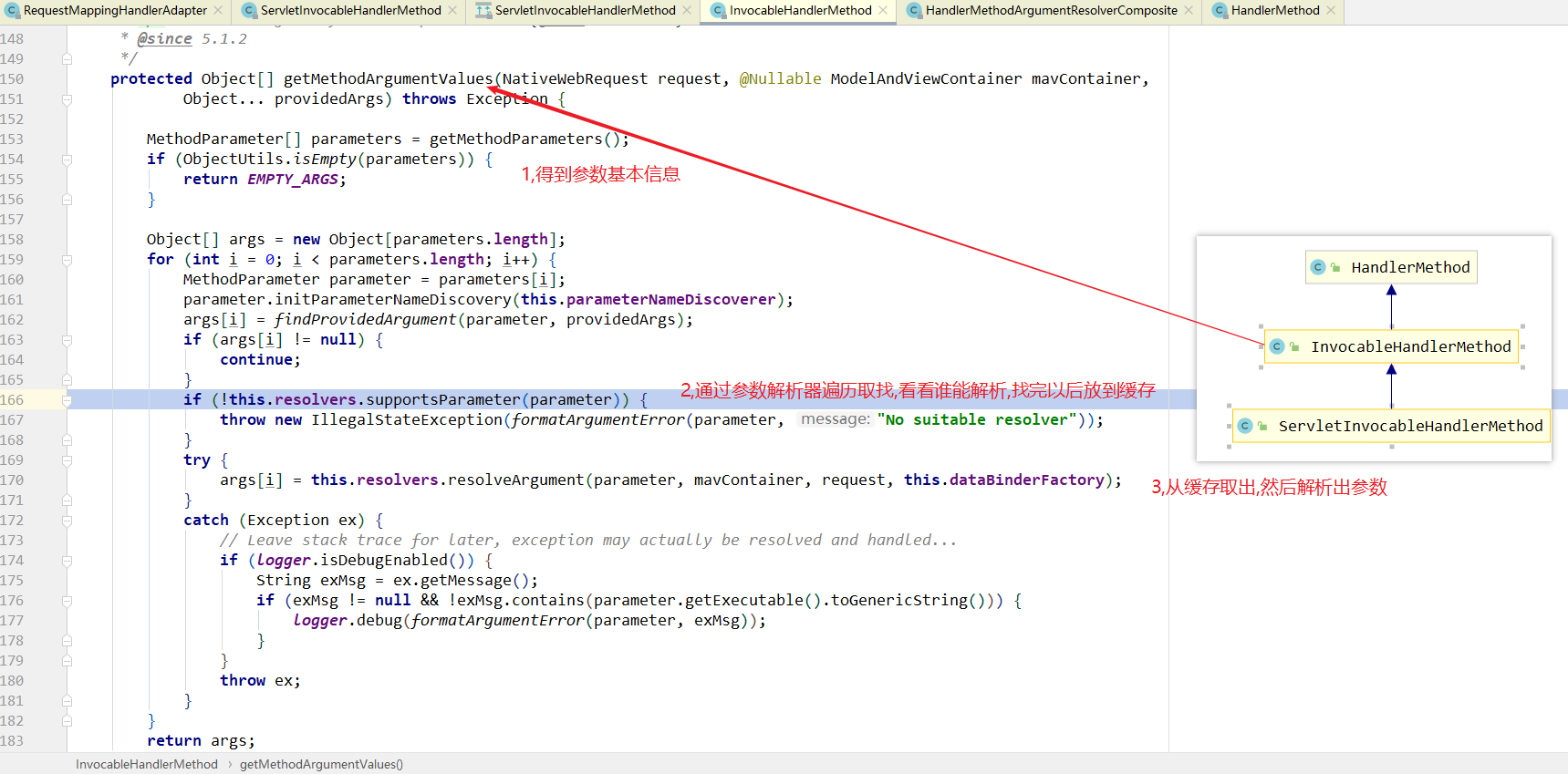The height and width of the screenshot is (774, 1568).
Task: Click @Nullable annotation in method signature
Action: coord(780,78)
